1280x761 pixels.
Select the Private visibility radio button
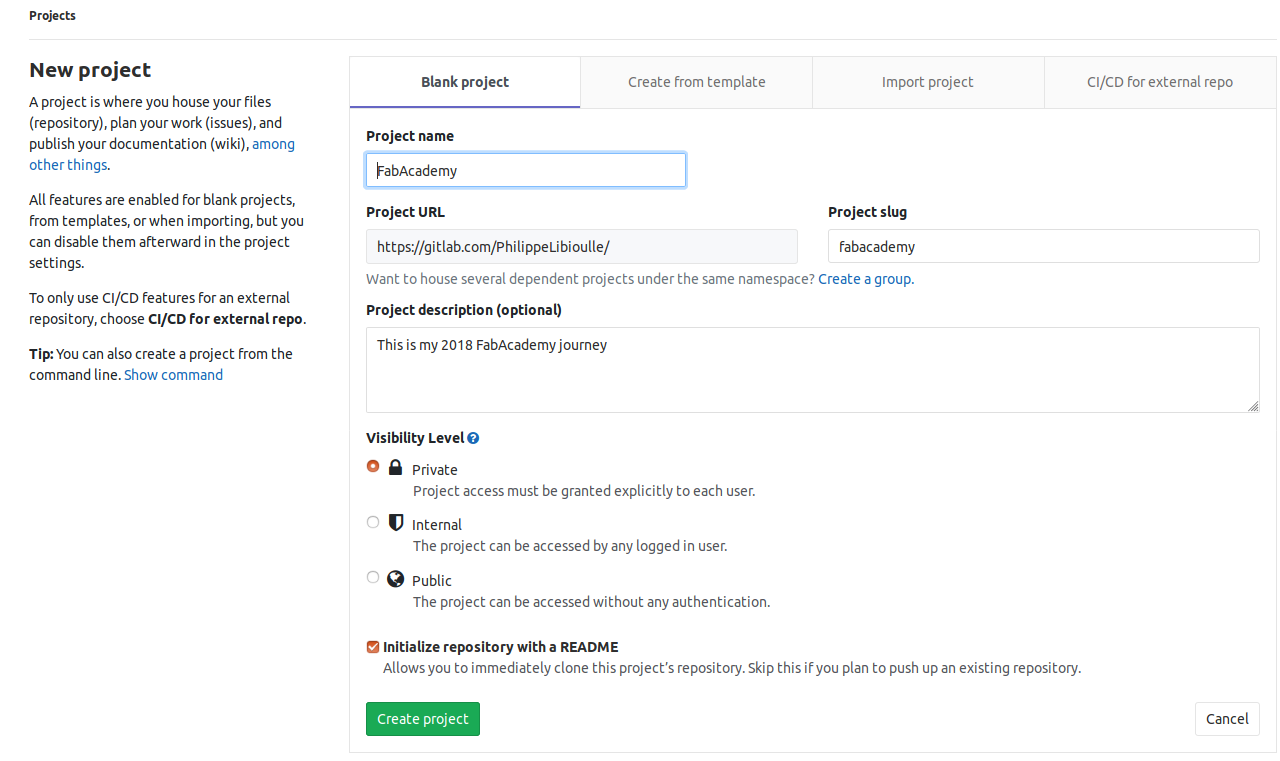click(x=373, y=466)
